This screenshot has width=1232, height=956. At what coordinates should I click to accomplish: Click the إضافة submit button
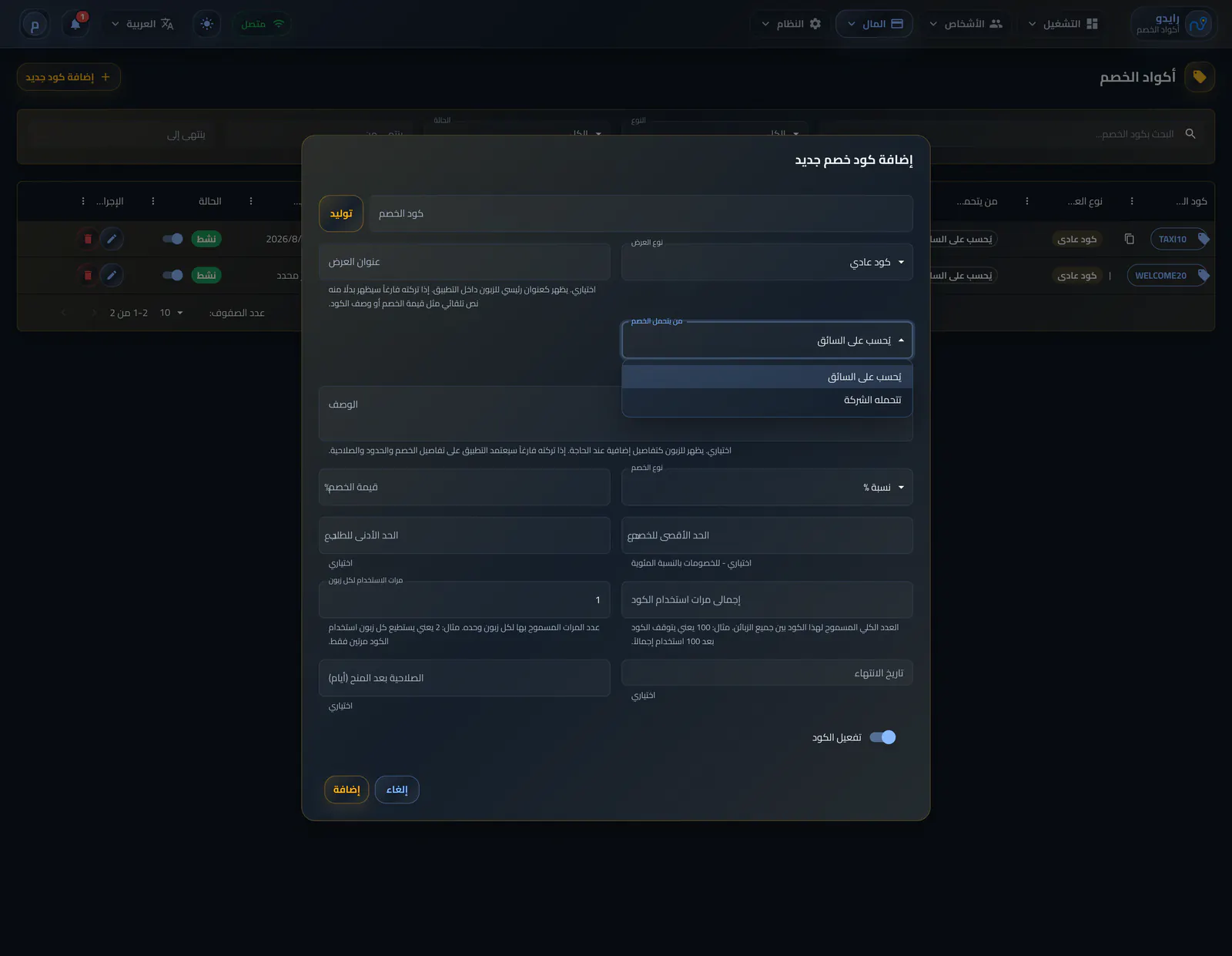pyautogui.click(x=346, y=790)
